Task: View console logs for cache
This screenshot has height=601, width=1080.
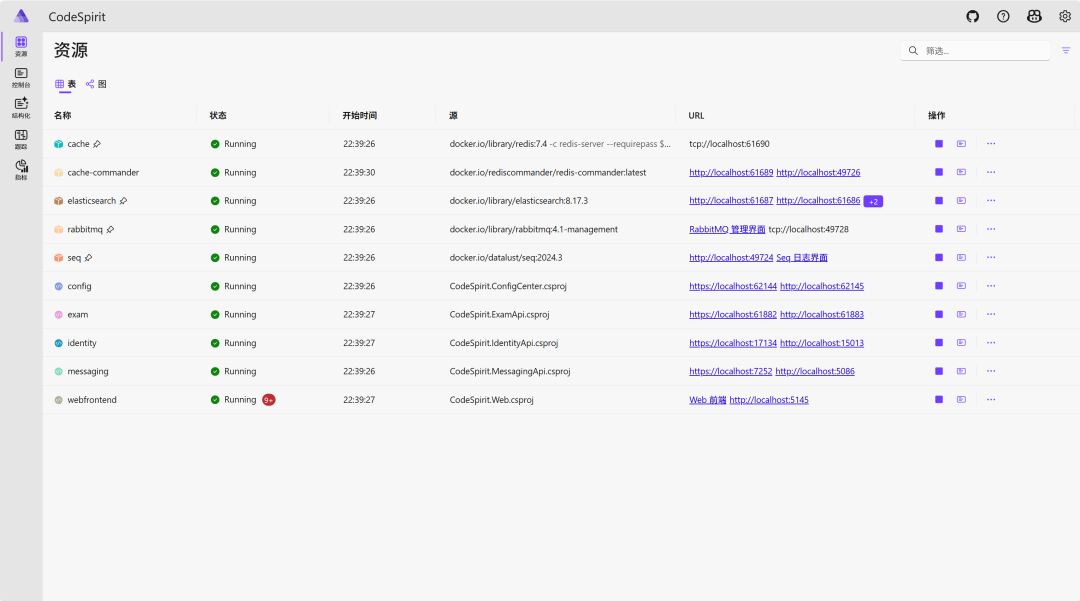Action: click(x=962, y=144)
